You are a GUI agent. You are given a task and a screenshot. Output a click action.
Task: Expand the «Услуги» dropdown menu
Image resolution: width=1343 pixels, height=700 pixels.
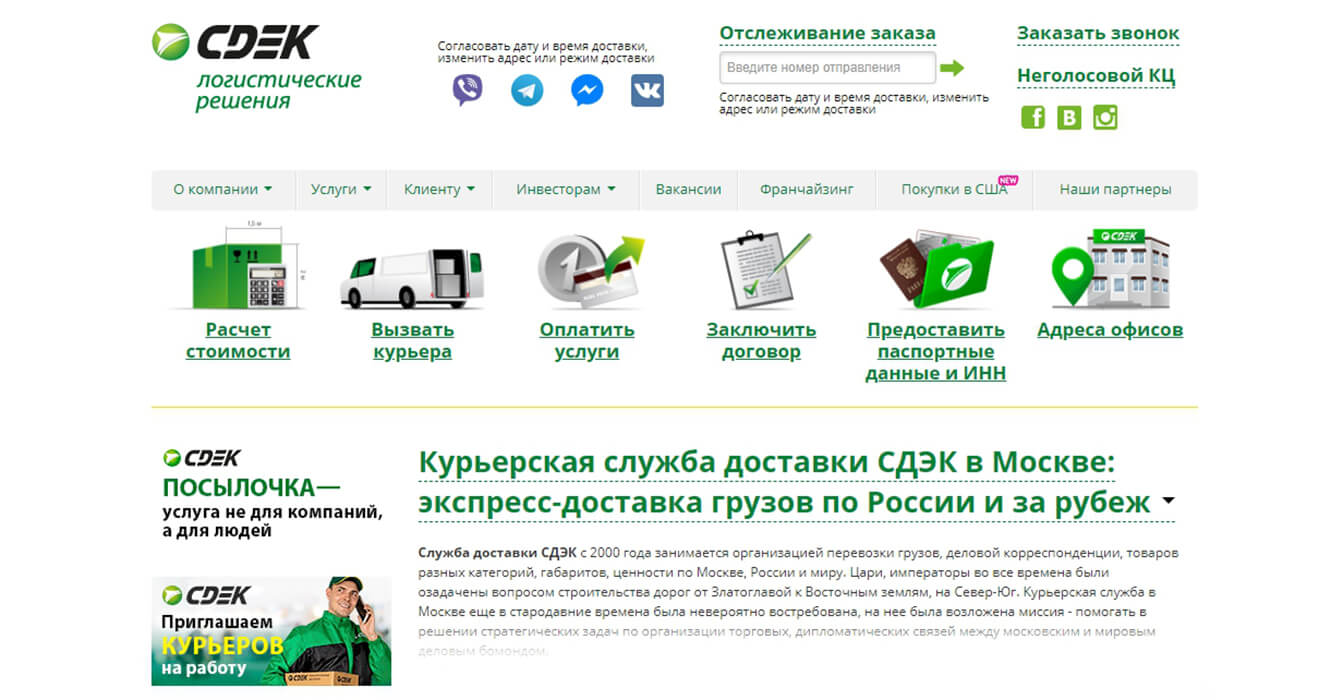tap(341, 189)
